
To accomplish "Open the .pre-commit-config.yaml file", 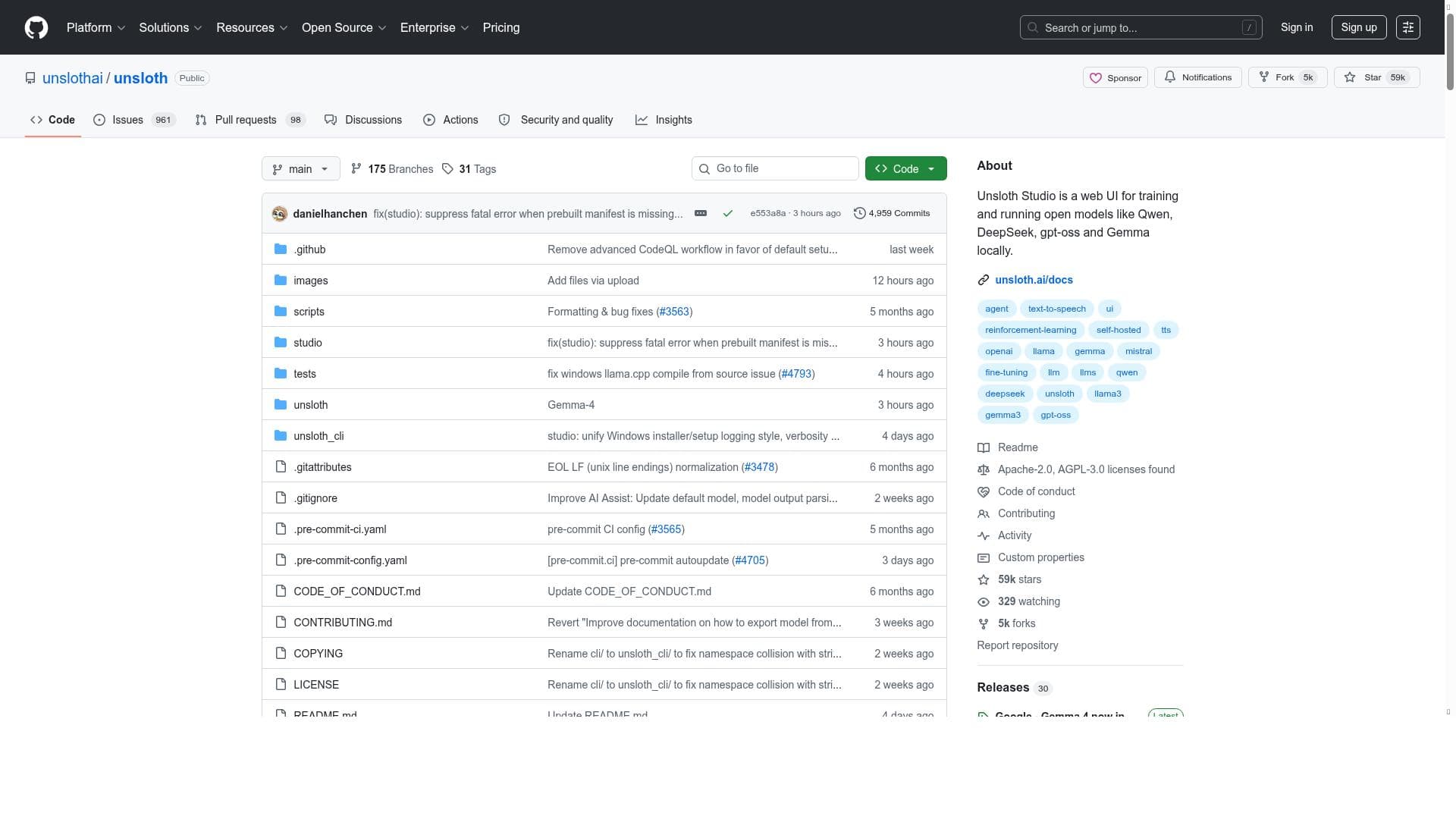I will tap(350, 560).
